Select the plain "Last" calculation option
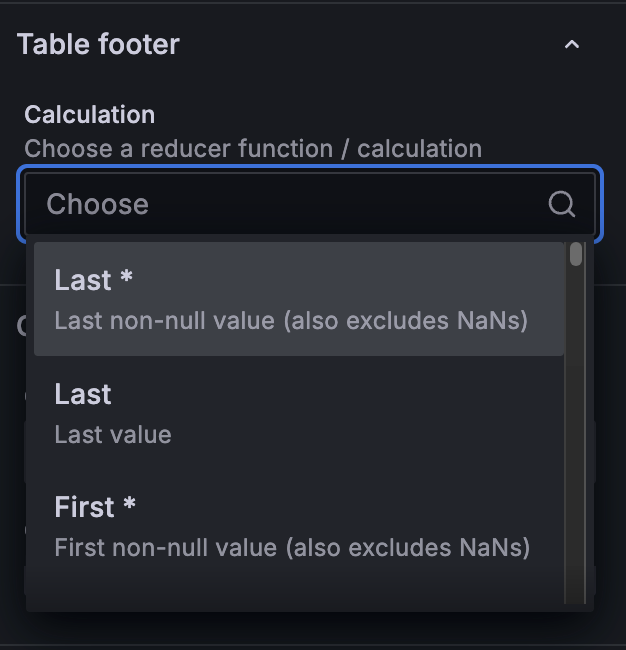 [x=298, y=413]
